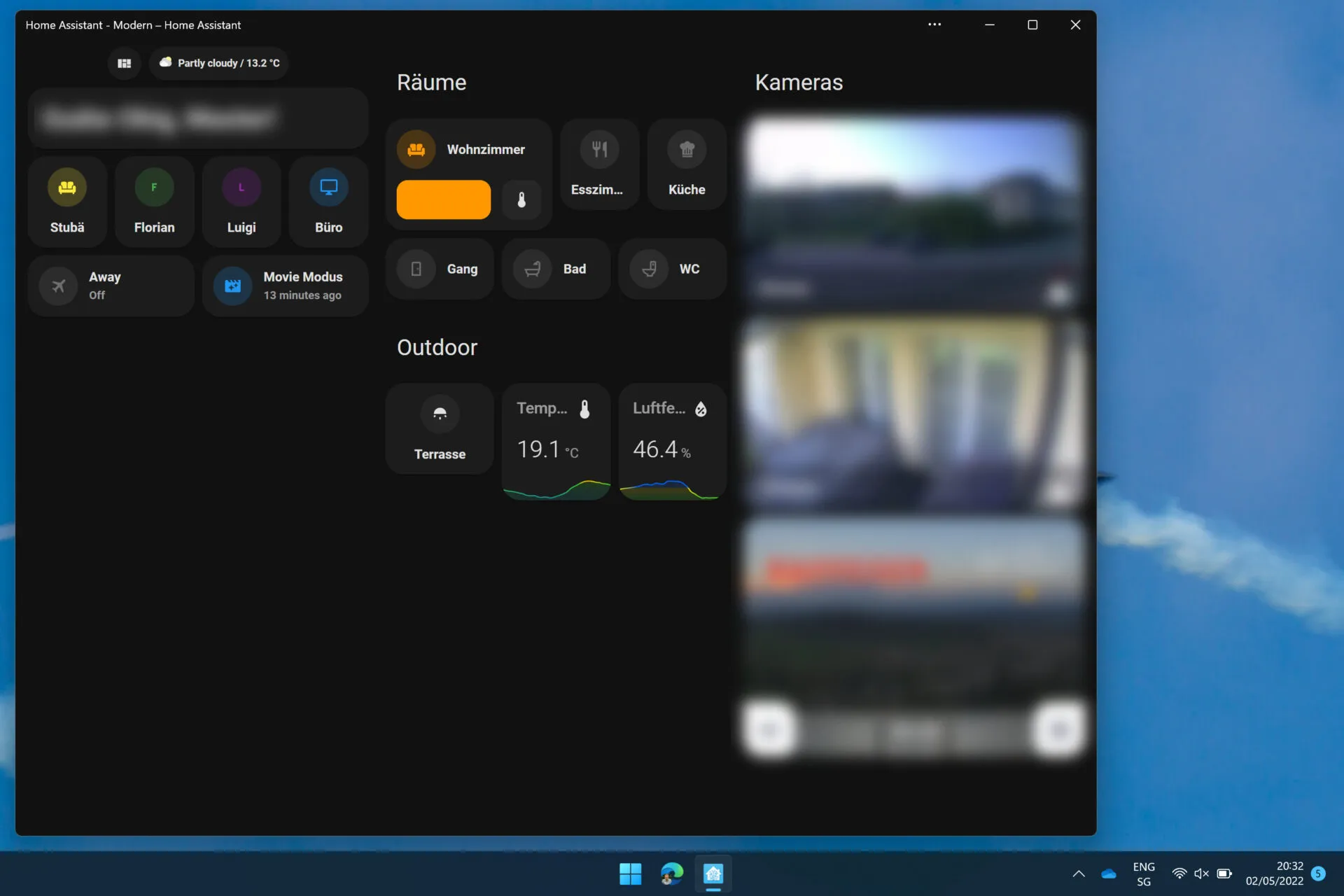Open the notification count badge

click(1318, 874)
